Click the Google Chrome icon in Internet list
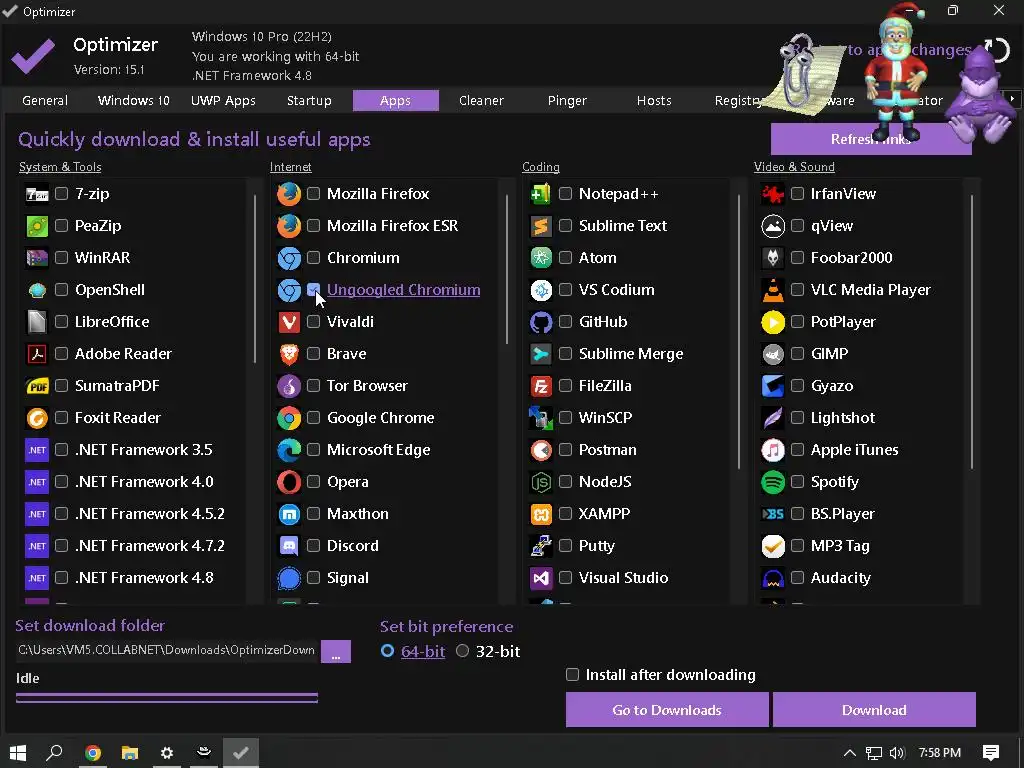The width and height of the screenshot is (1024, 768). click(289, 418)
